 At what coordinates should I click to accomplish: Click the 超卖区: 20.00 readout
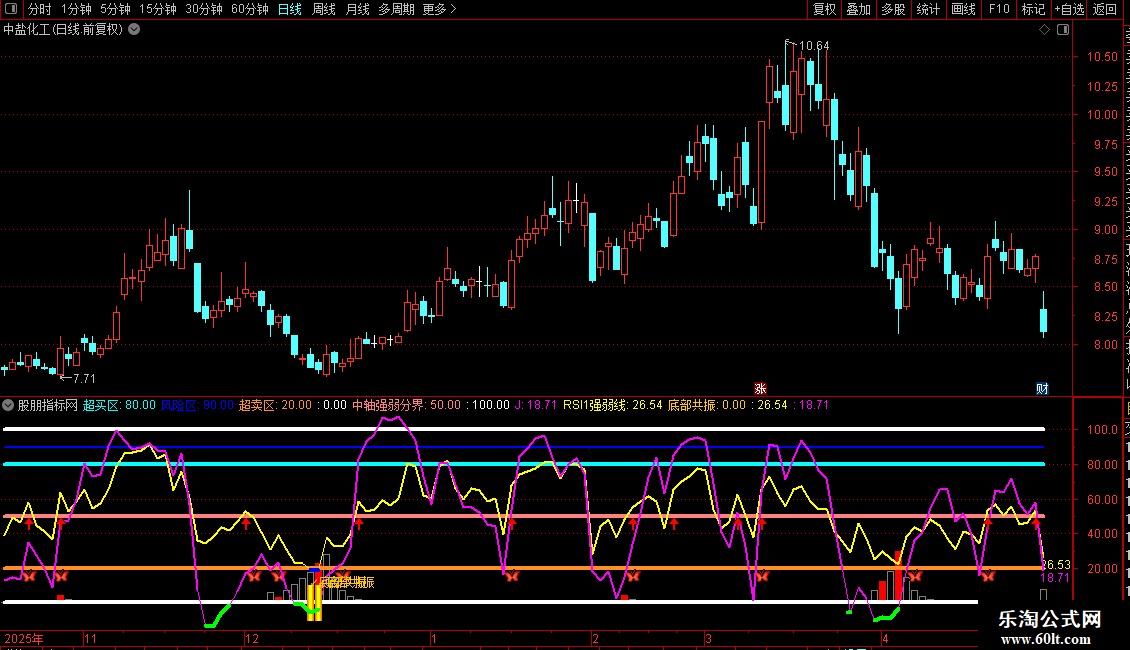coord(275,405)
